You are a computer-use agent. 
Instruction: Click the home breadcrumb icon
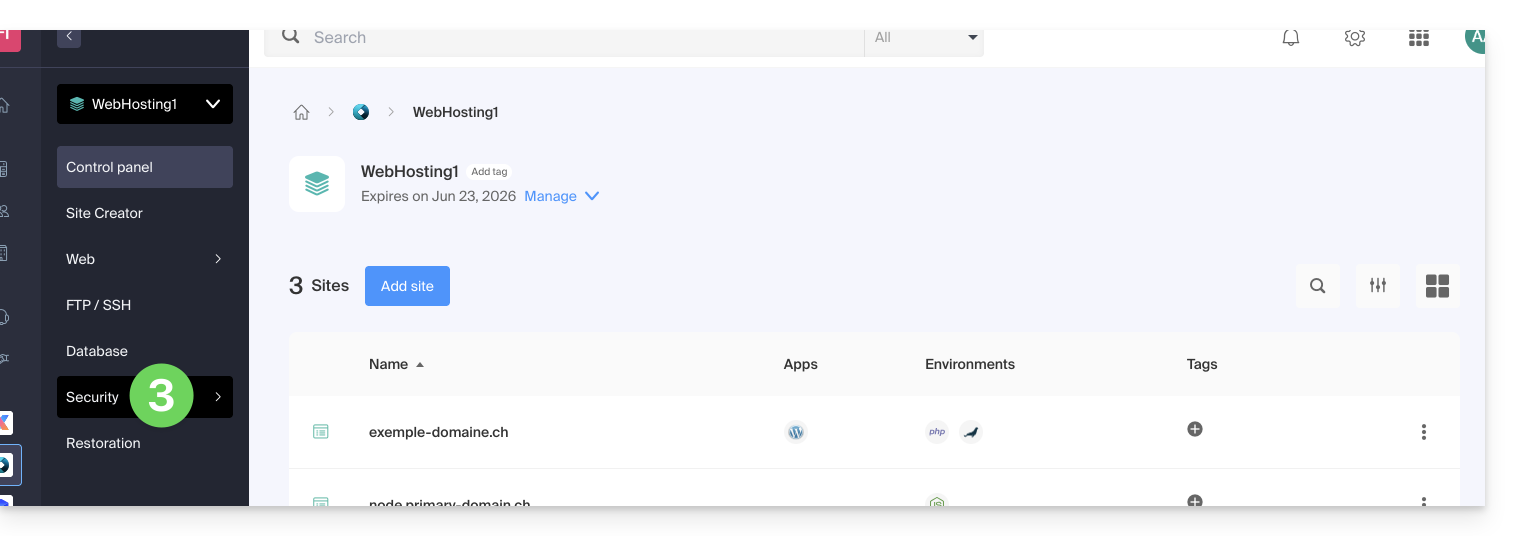[x=301, y=112]
